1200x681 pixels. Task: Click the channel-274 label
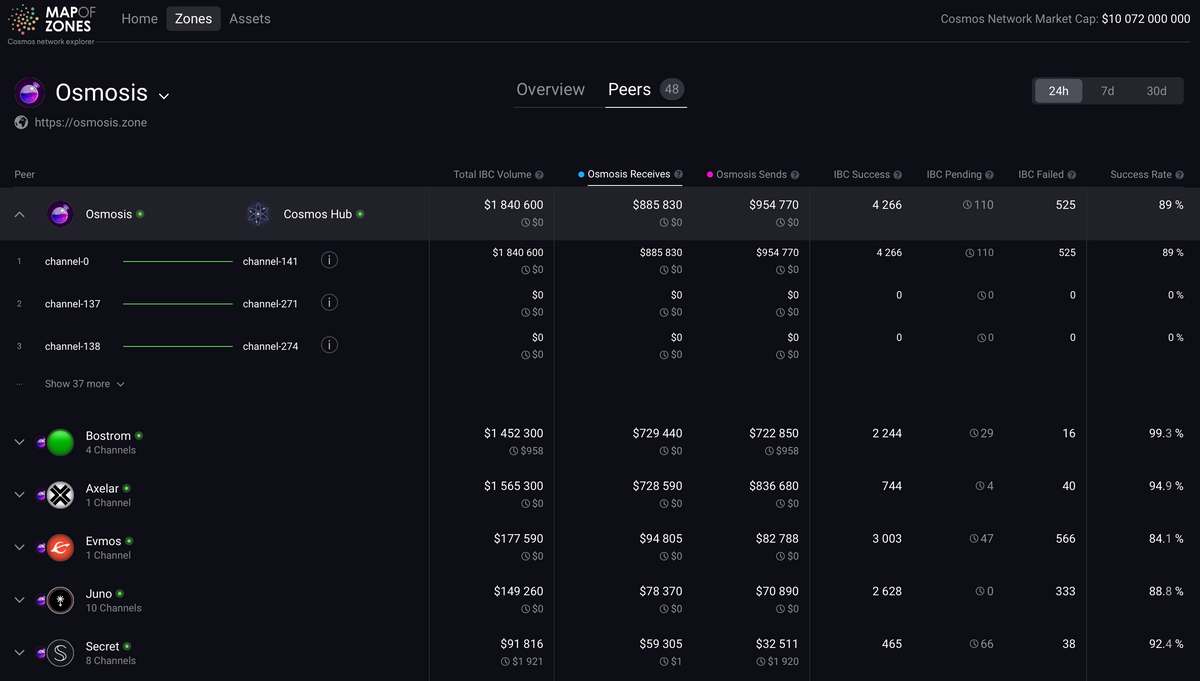[270, 347]
